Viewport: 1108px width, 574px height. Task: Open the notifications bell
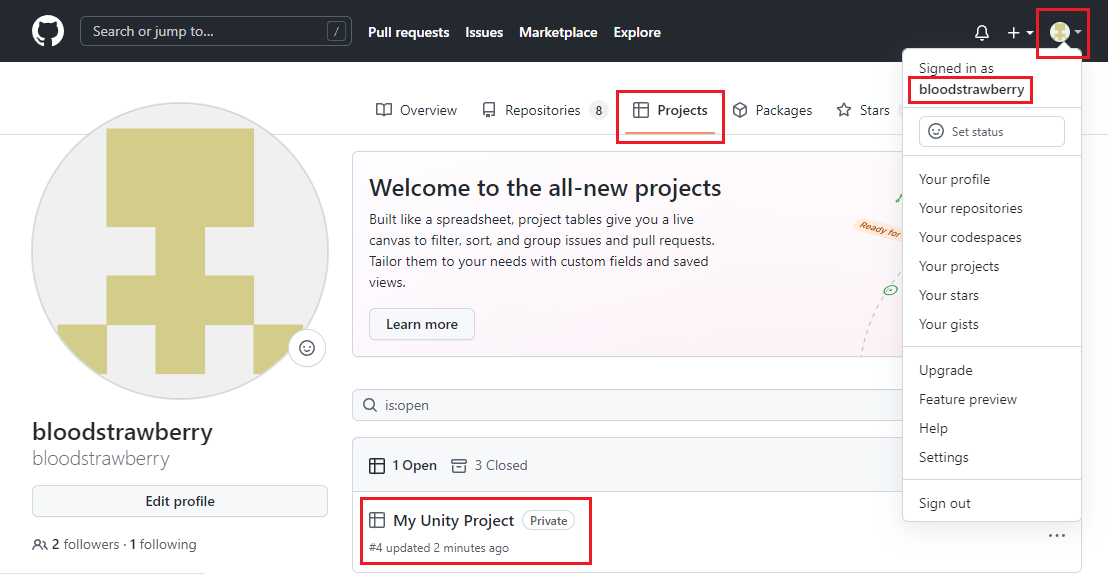pyautogui.click(x=982, y=33)
